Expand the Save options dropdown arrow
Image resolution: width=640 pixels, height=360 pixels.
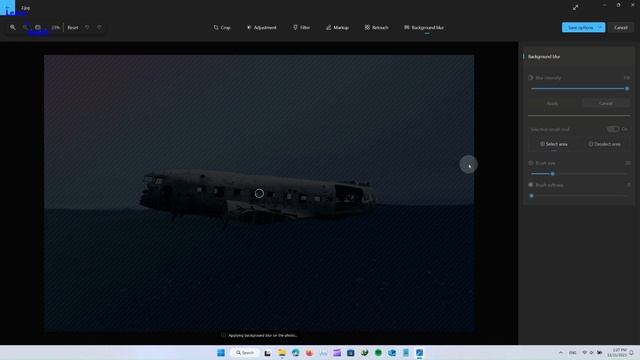point(600,27)
